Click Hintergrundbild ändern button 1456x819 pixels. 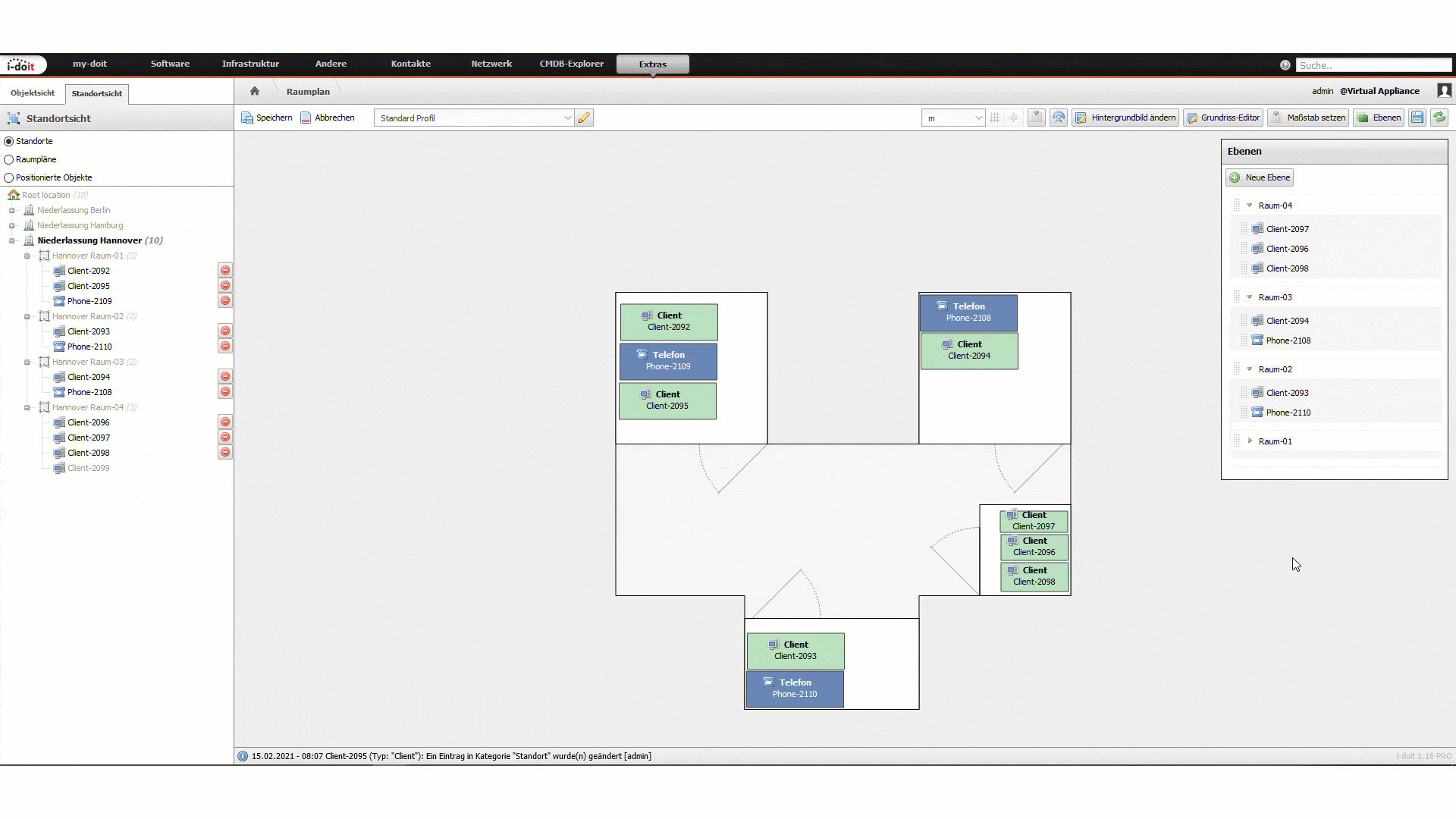pos(1125,118)
